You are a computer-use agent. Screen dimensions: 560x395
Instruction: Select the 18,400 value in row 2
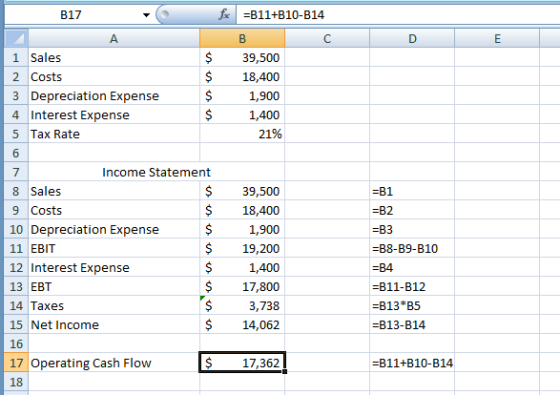(242, 77)
